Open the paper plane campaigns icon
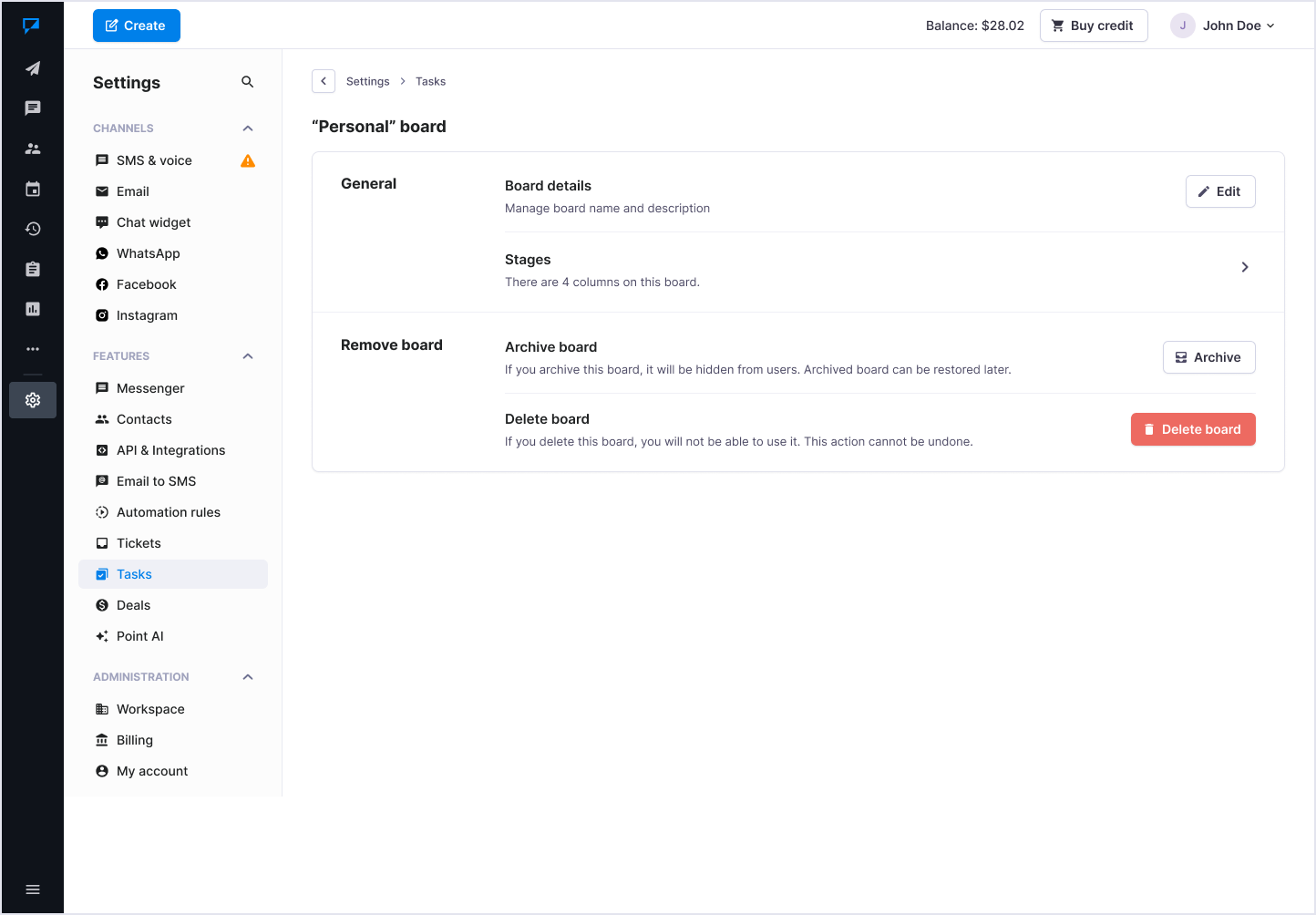Viewport: 1316px width, 915px height. click(x=33, y=68)
